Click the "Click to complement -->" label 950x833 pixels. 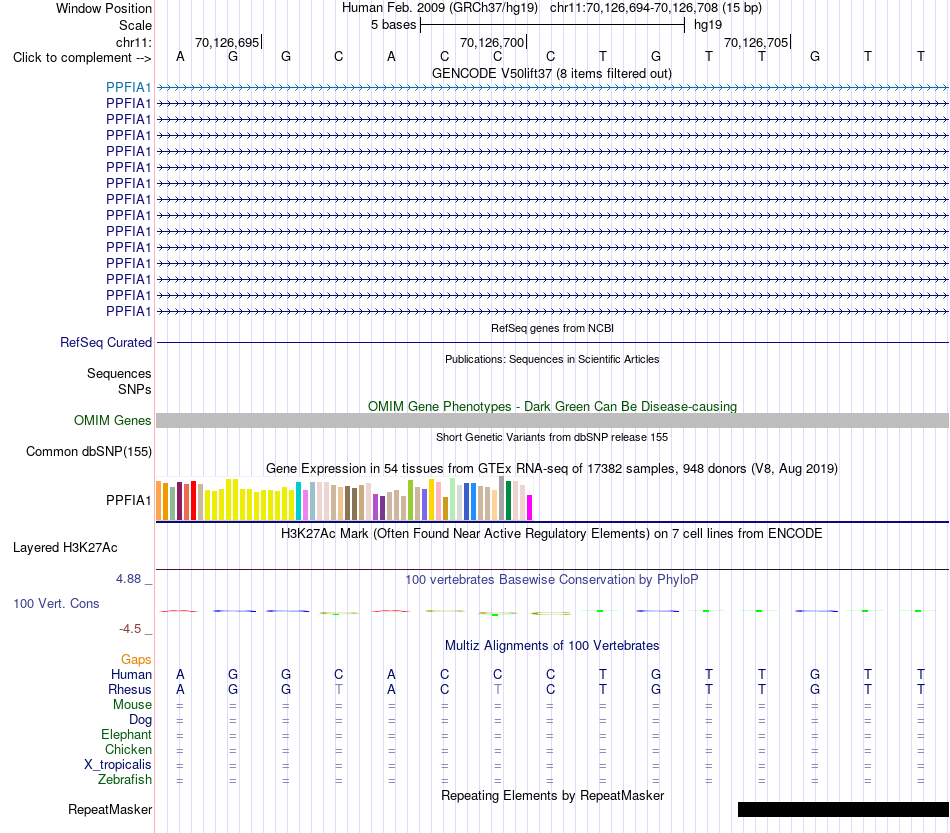82,58
